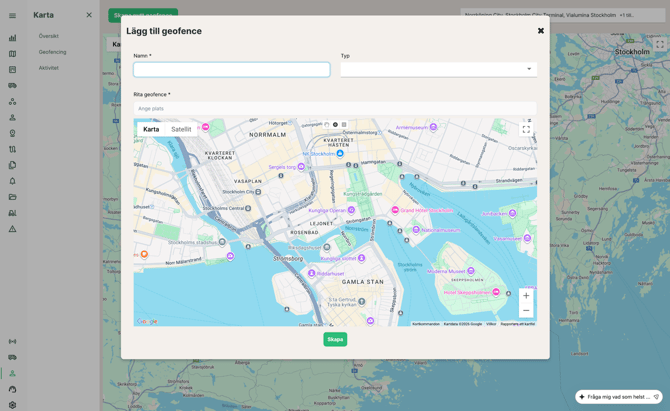Image resolution: width=670 pixels, height=411 pixels.
Task: Select the Karta map type tab
Action: pyautogui.click(x=151, y=129)
